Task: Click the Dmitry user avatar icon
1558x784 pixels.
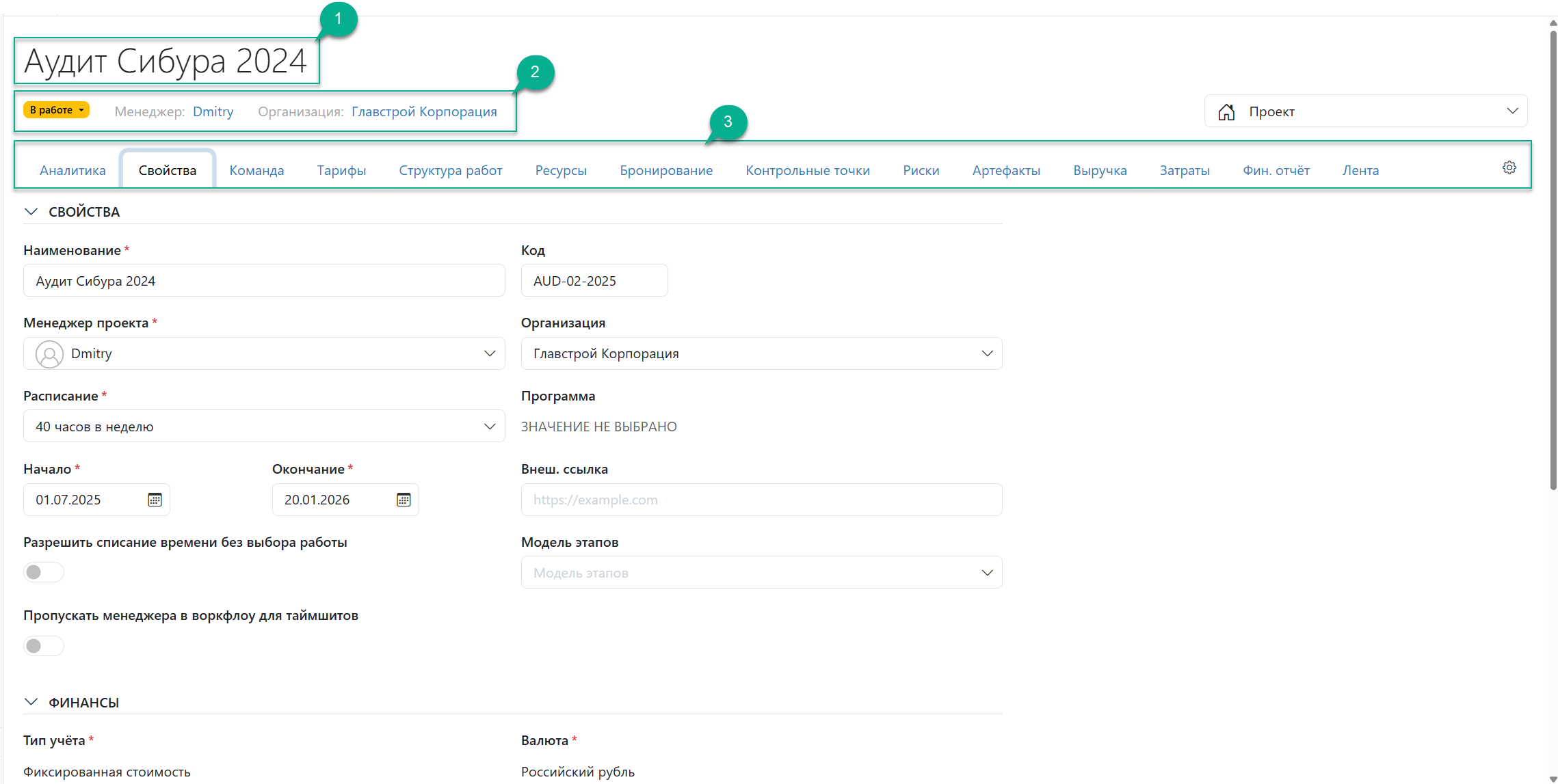Action: pyautogui.click(x=49, y=354)
